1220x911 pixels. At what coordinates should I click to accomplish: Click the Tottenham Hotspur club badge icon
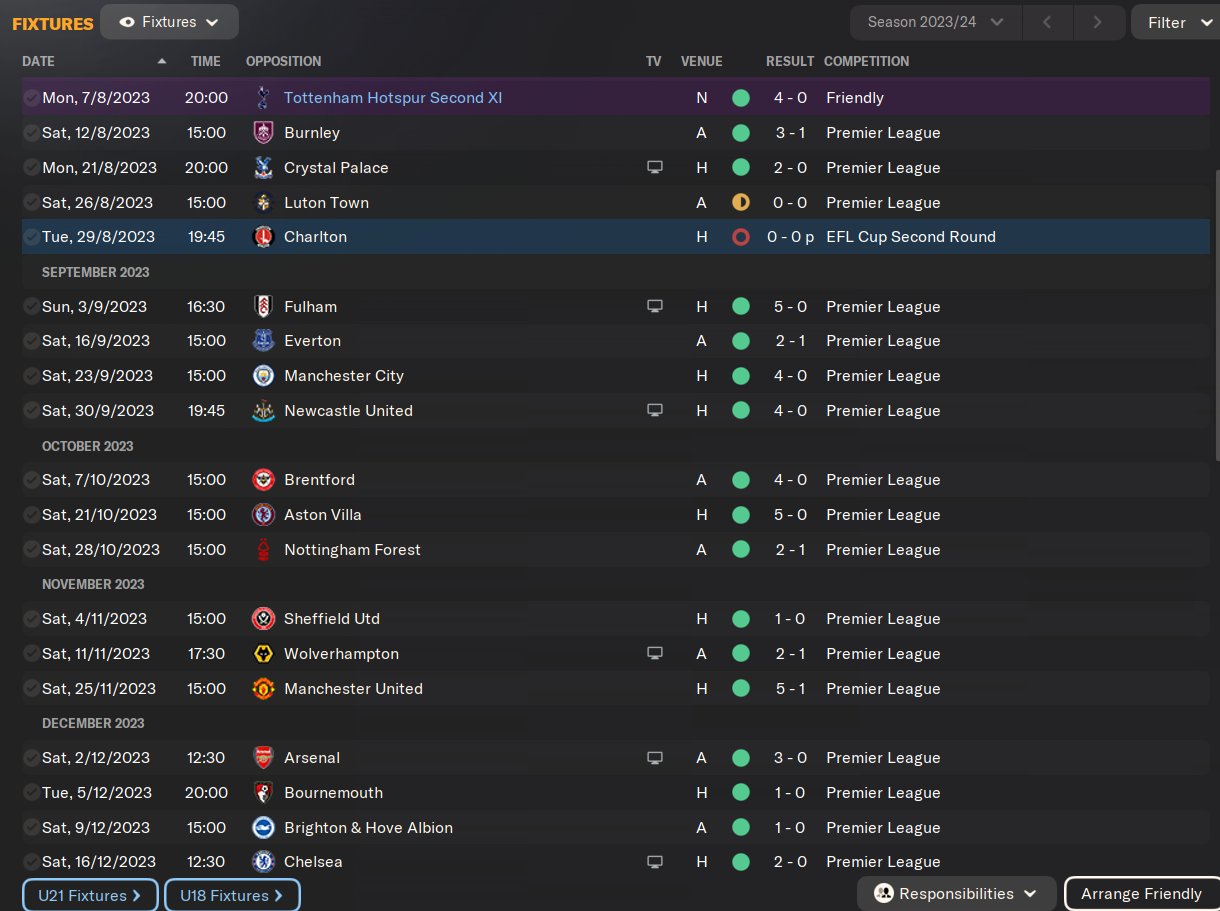tap(263, 98)
